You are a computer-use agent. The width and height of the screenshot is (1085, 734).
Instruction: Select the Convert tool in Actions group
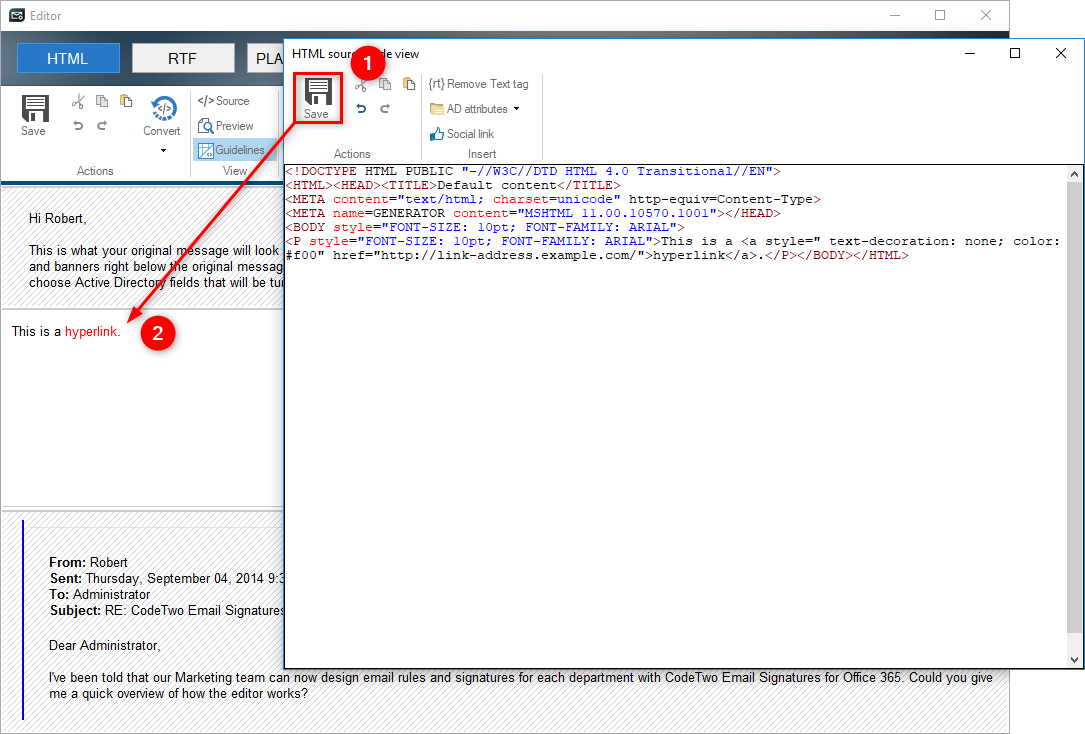[162, 115]
